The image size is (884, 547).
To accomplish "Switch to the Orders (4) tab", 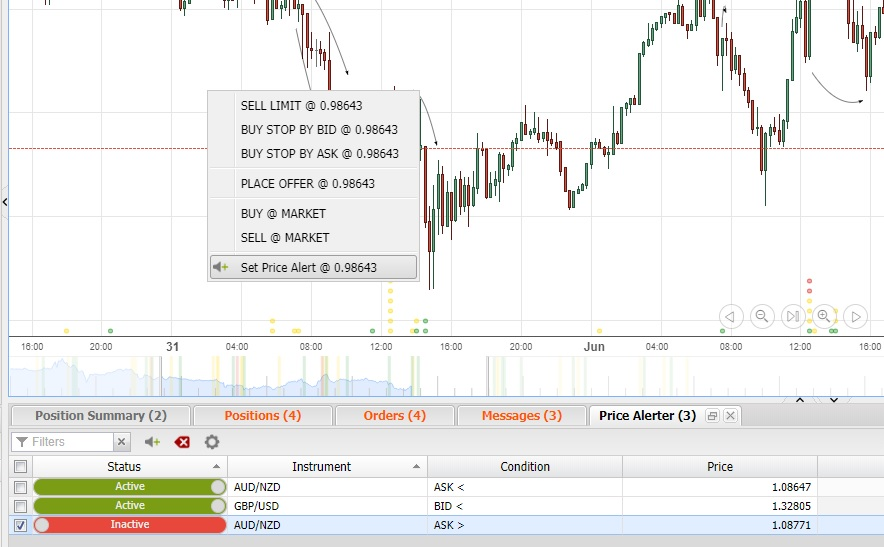I will [x=395, y=416].
